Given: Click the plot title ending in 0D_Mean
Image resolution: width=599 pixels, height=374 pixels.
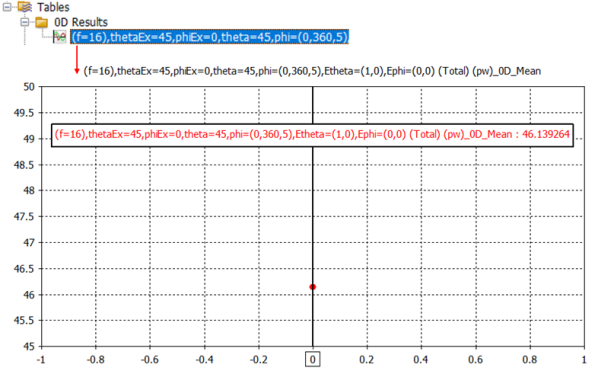Looking at the screenshot, I should pos(312,71).
